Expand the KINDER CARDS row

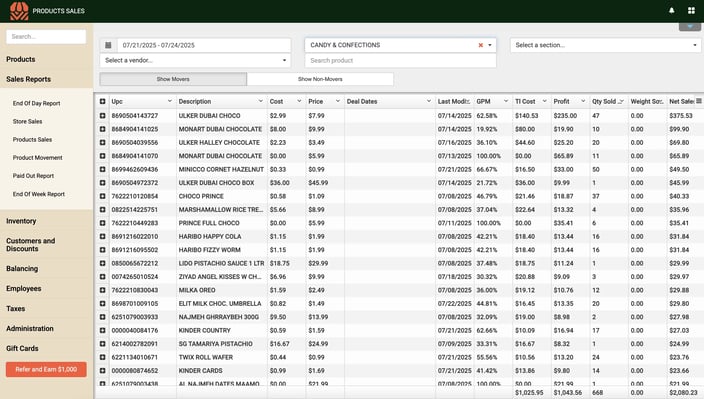[x=102, y=371]
